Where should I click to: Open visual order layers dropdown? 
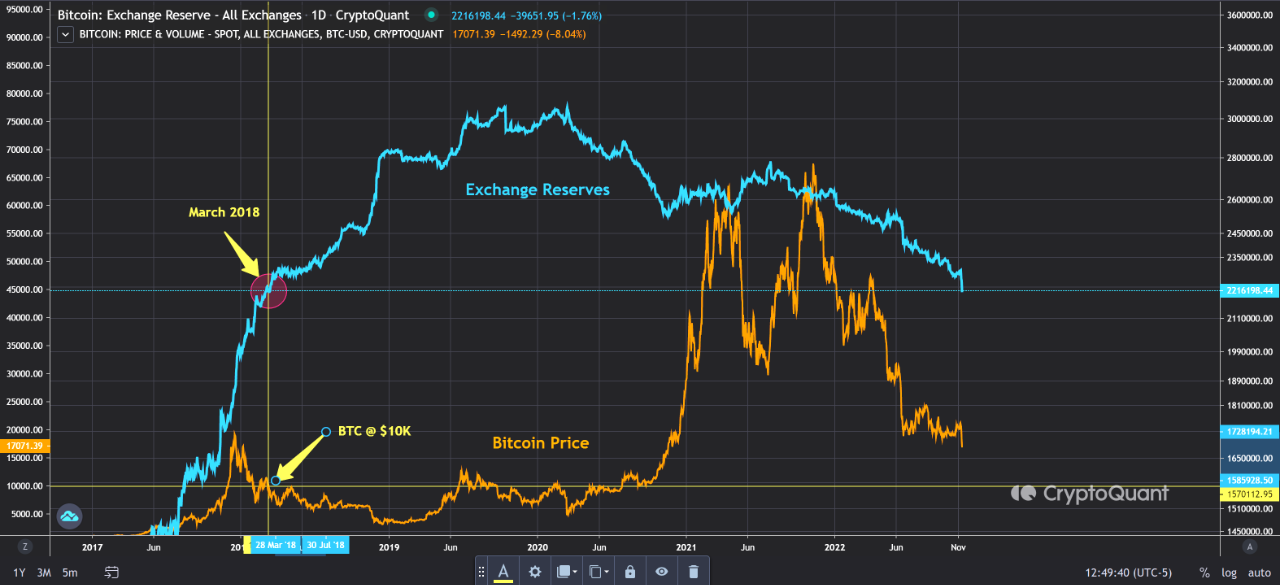click(566, 571)
